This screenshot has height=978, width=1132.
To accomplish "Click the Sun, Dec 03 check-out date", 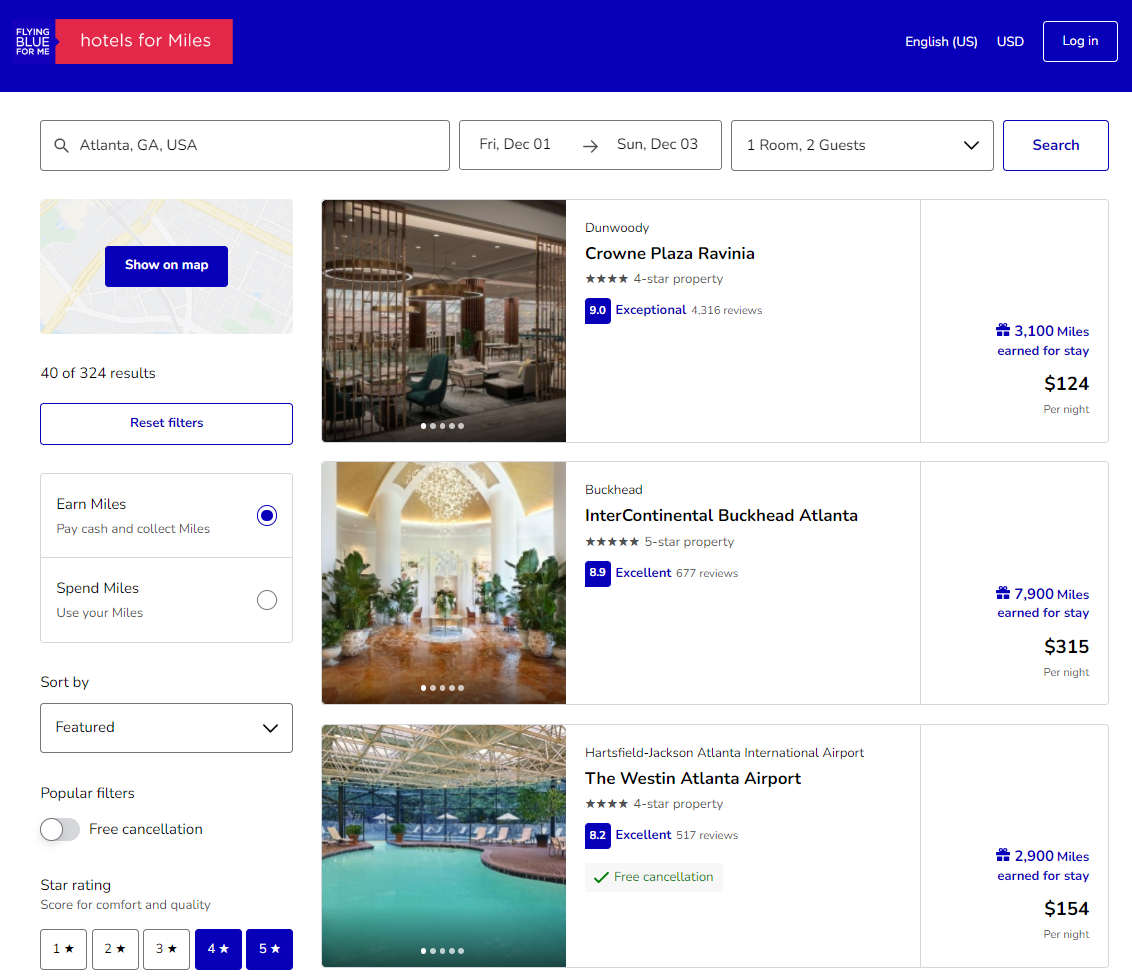I will 657,144.
